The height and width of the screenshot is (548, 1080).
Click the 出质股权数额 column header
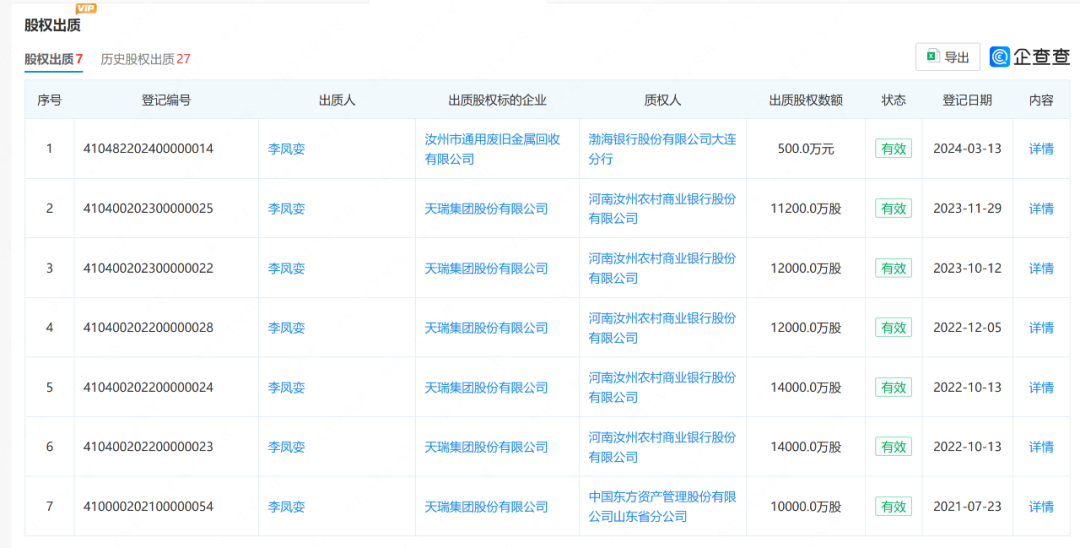(x=806, y=101)
